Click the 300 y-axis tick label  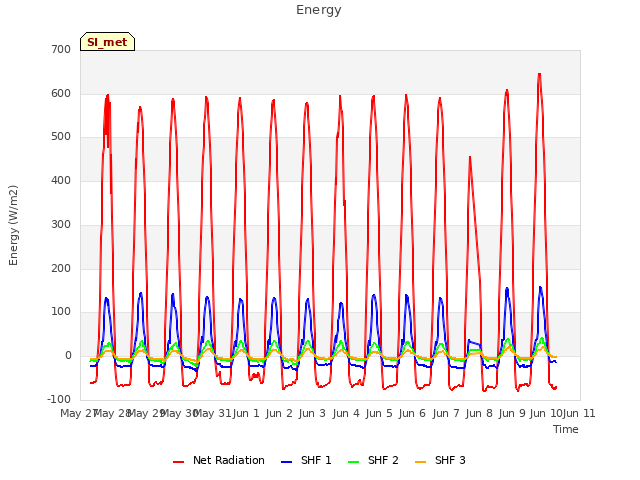tap(61, 224)
